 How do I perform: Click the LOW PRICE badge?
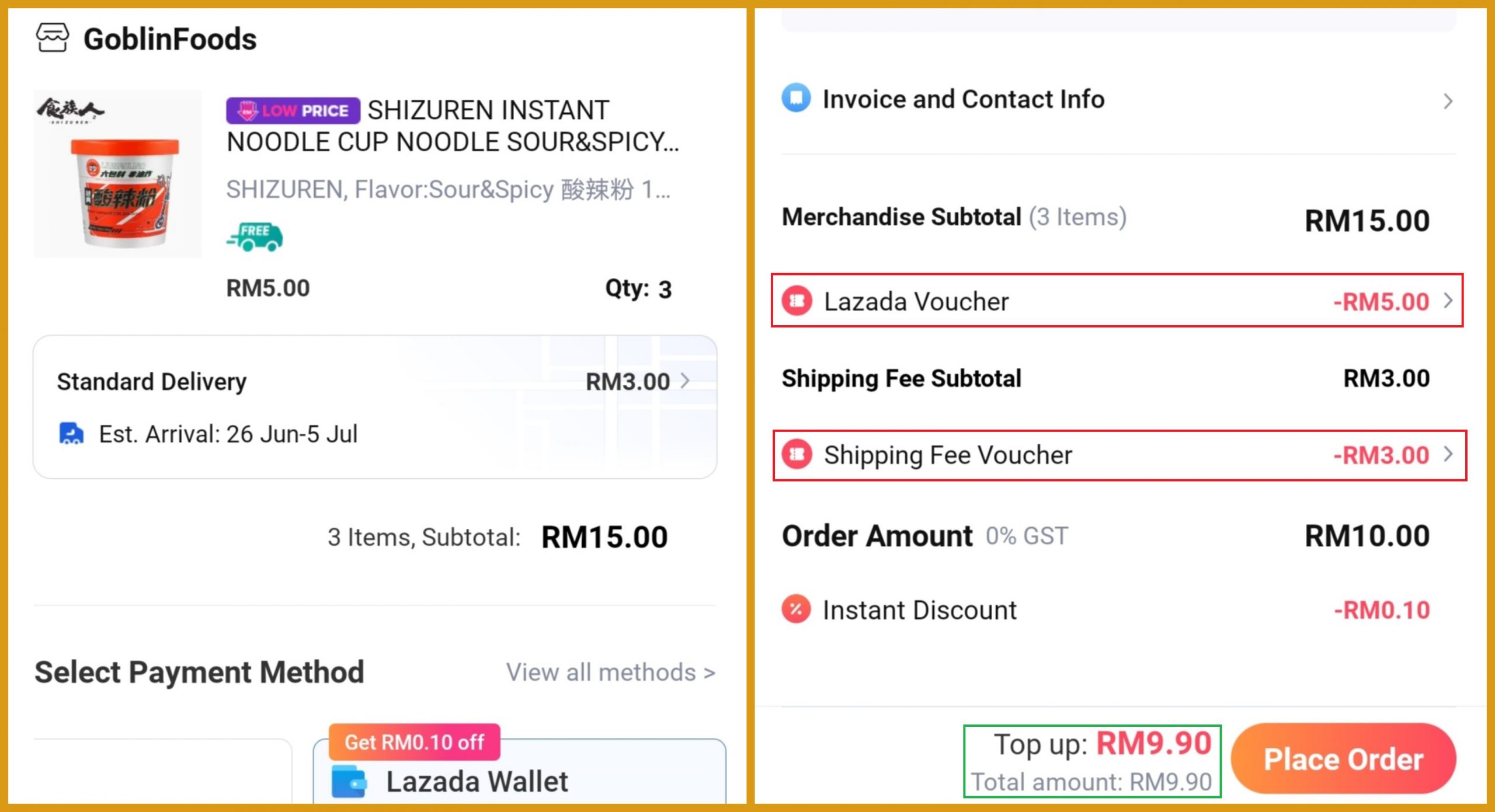click(x=293, y=110)
